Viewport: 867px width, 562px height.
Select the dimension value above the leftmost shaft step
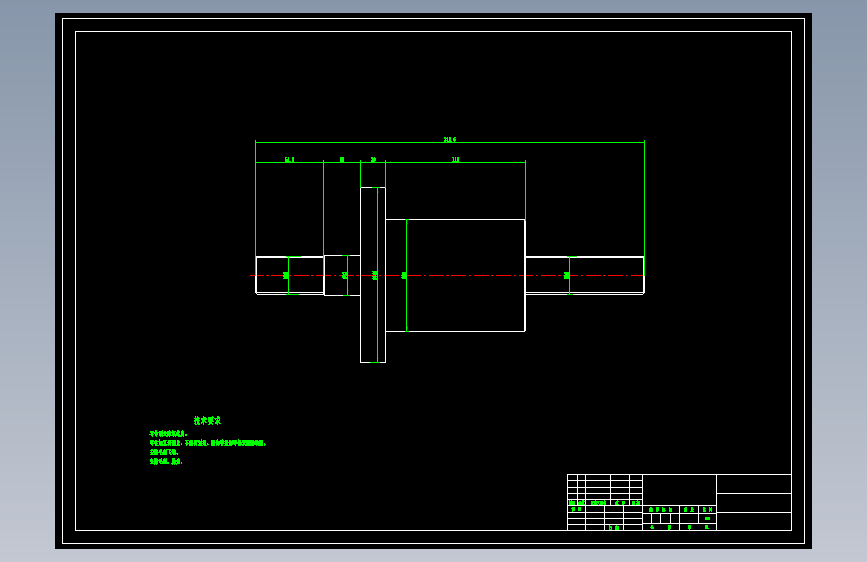coord(290,159)
